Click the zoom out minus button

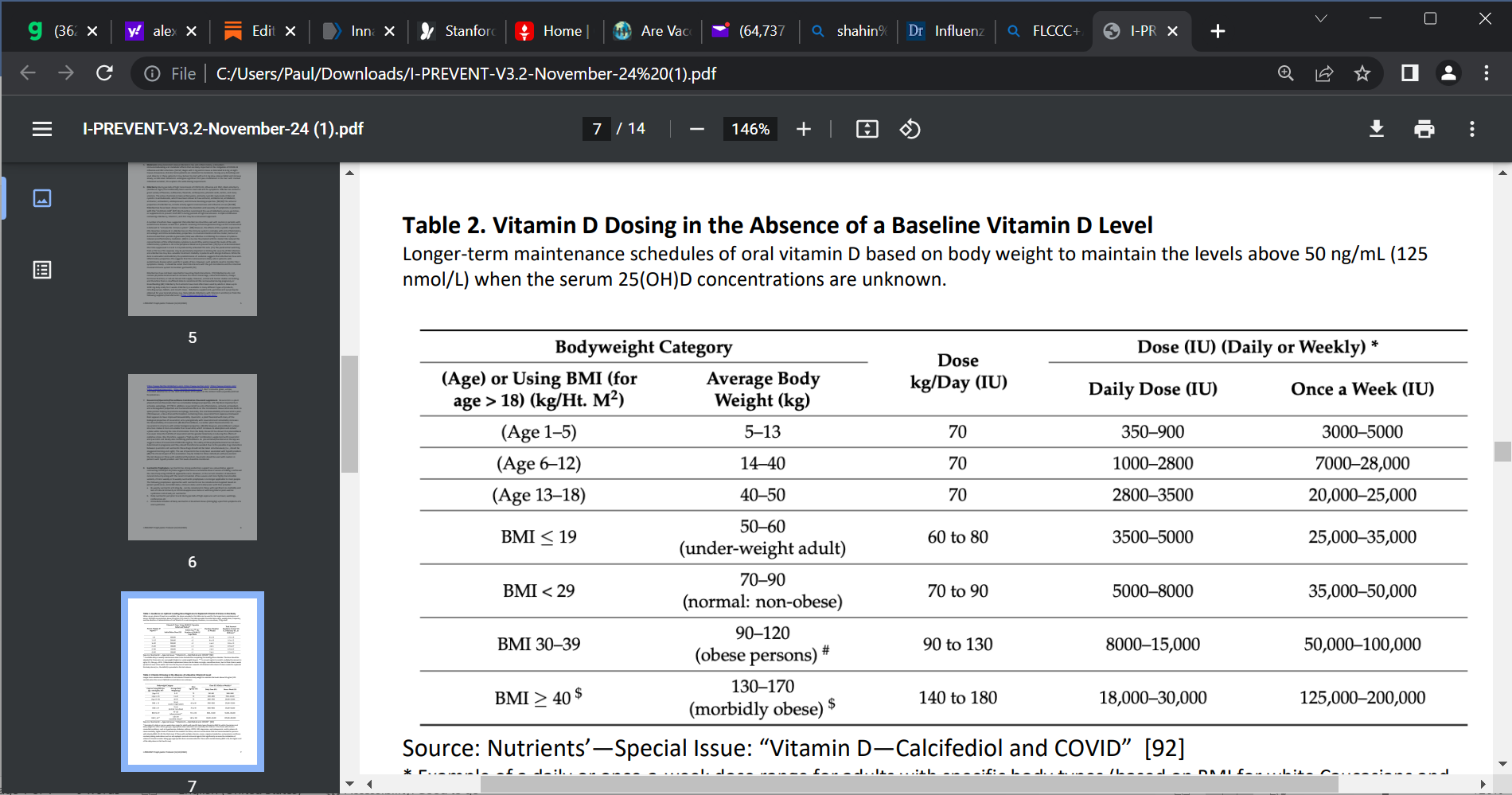(x=697, y=129)
